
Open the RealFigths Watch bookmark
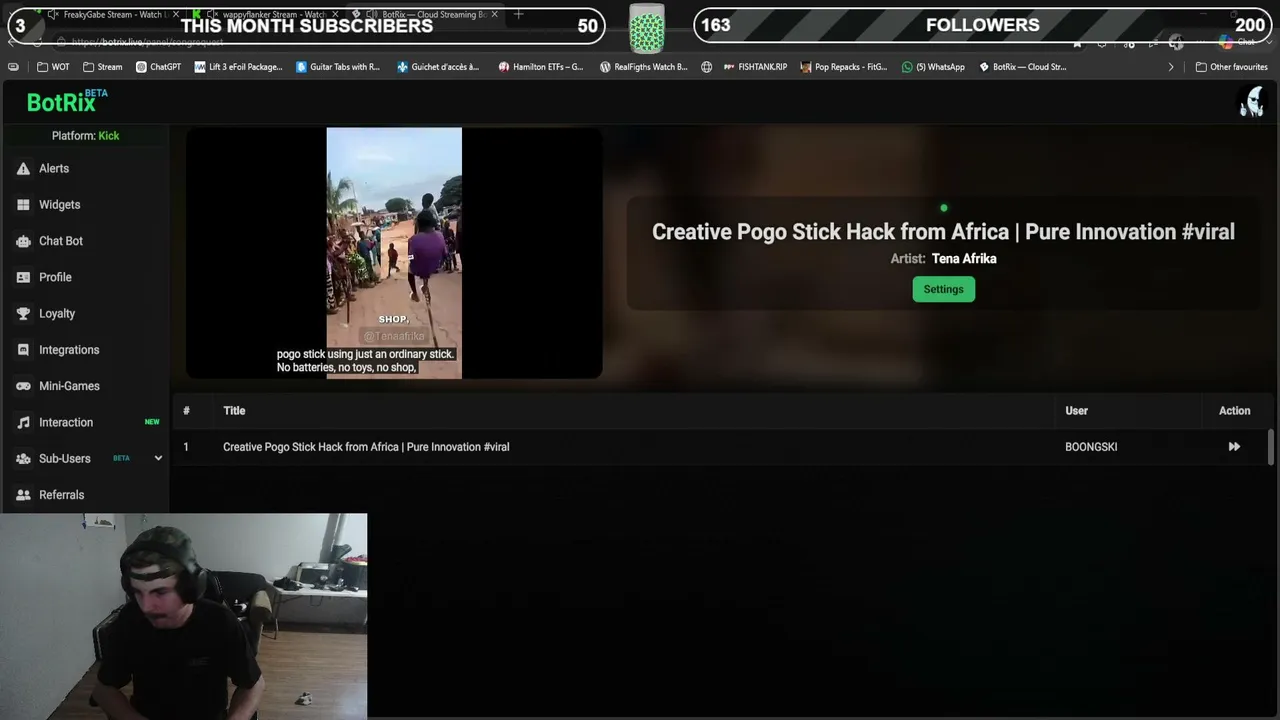(644, 67)
